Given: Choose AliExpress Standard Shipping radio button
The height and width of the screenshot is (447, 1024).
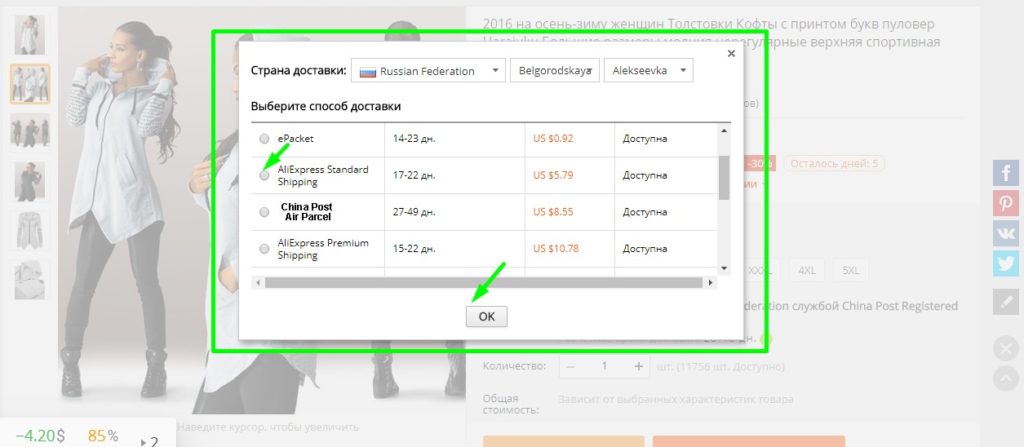Looking at the screenshot, I should [264, 175].
